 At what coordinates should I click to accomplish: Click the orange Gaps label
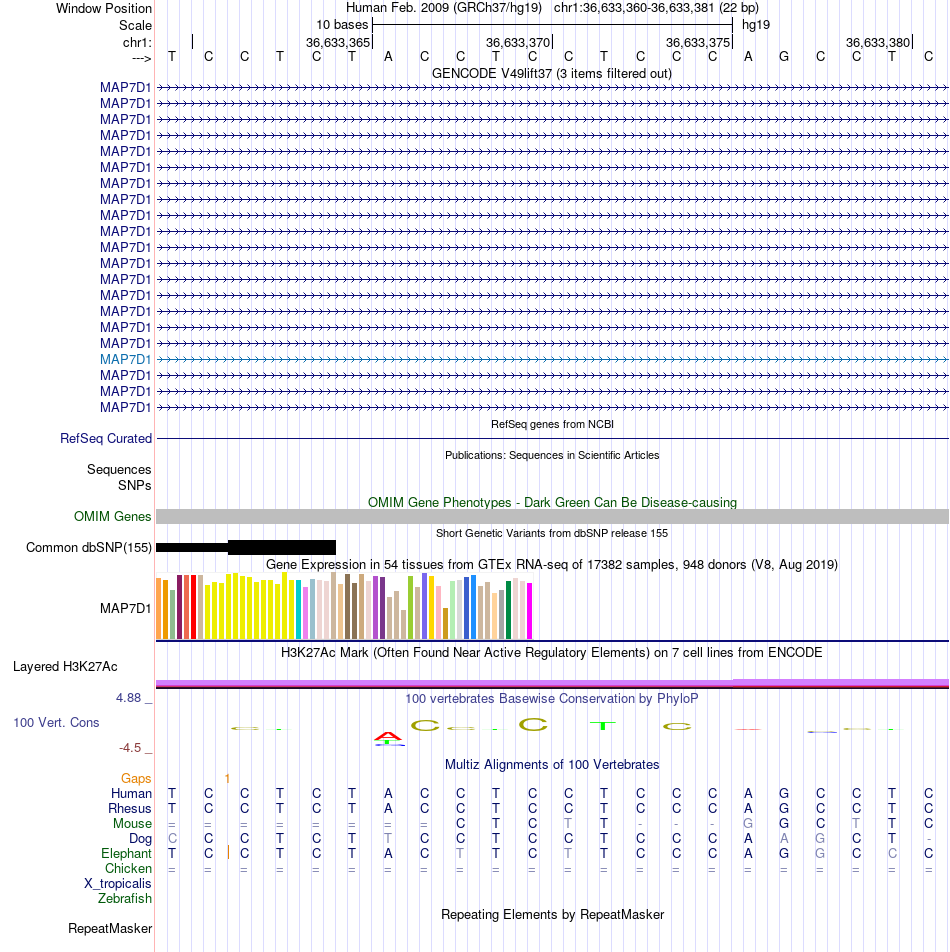136,778
